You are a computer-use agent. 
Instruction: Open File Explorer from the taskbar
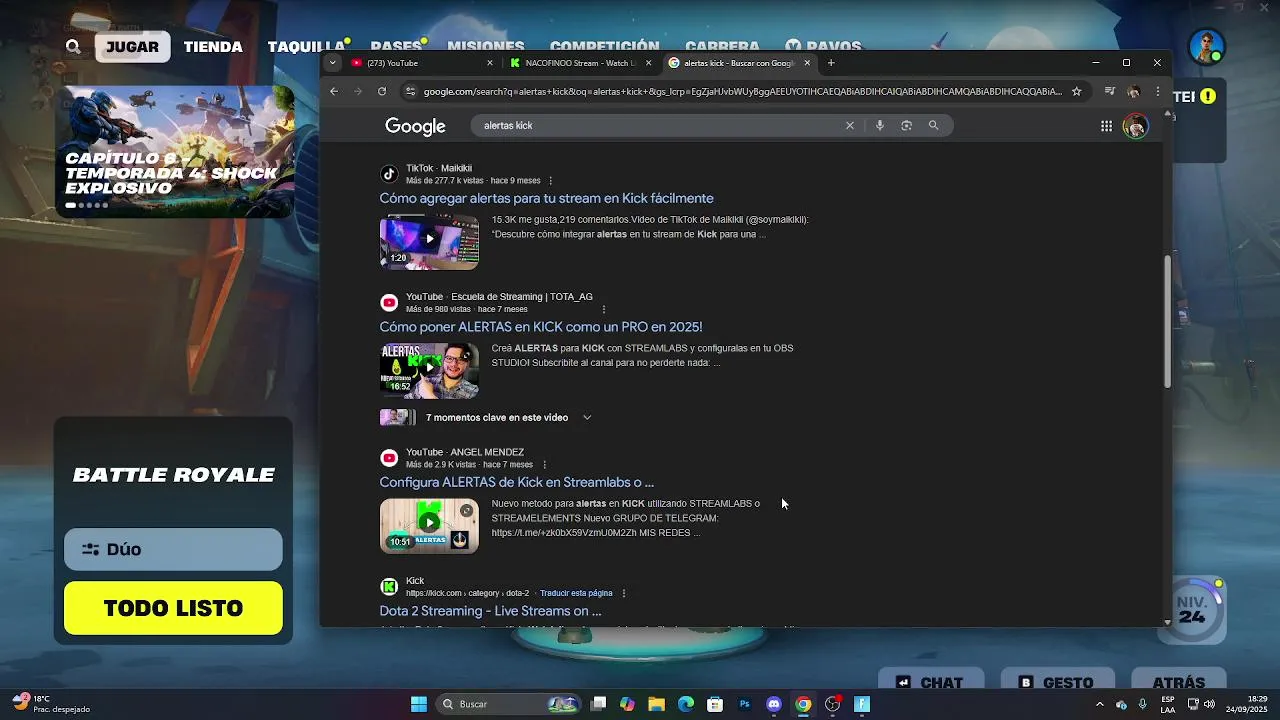(x=656, y=704)
